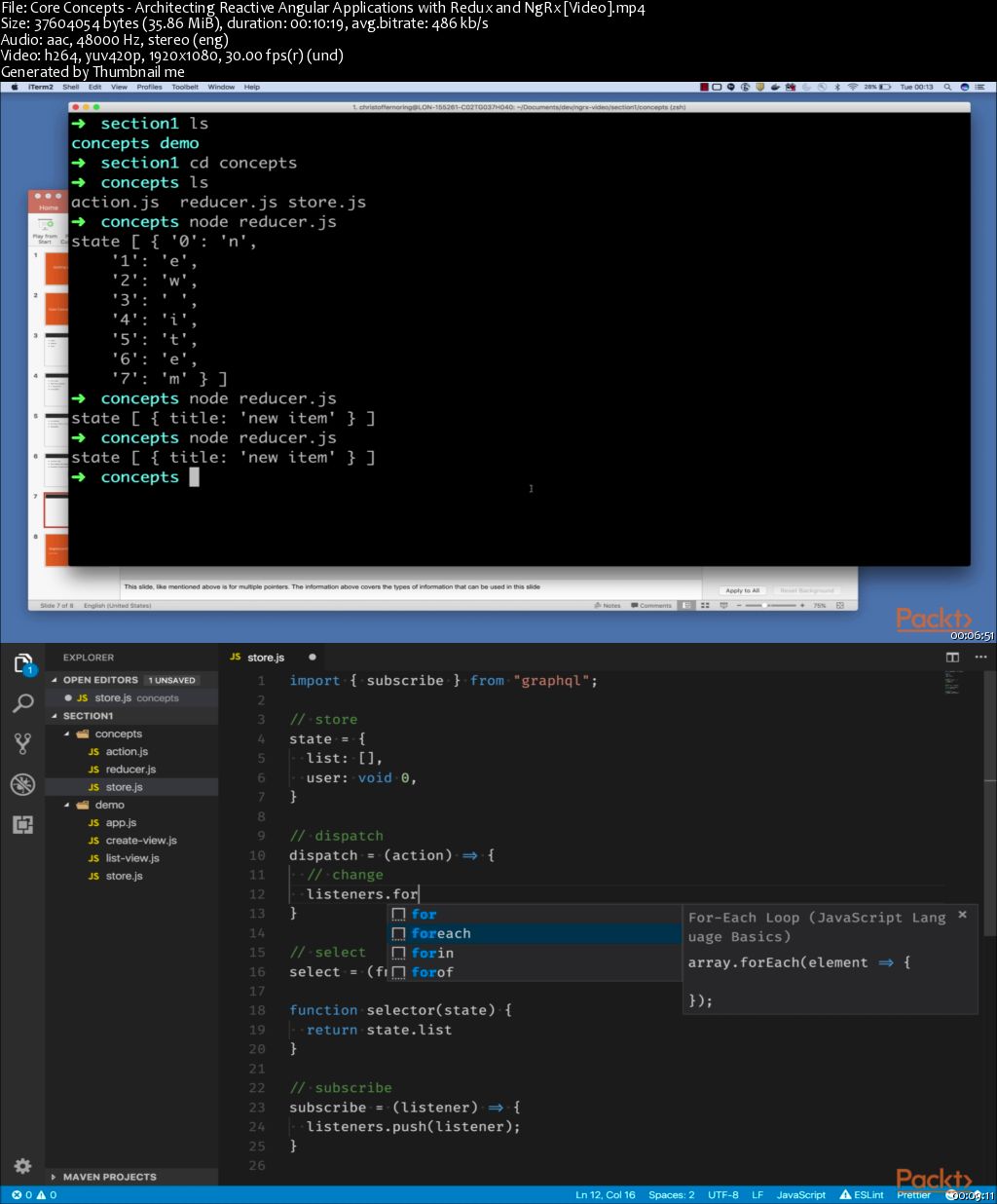This screenshot has width=997, height=1204.
Task: Open the Source Control view icon
Action: (22, 744)
